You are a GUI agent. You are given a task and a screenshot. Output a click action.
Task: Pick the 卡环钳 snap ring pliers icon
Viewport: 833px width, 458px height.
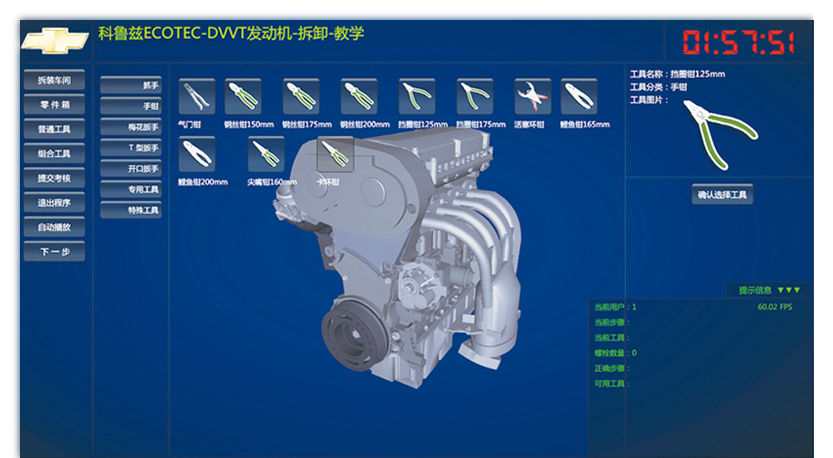[335, 154]
